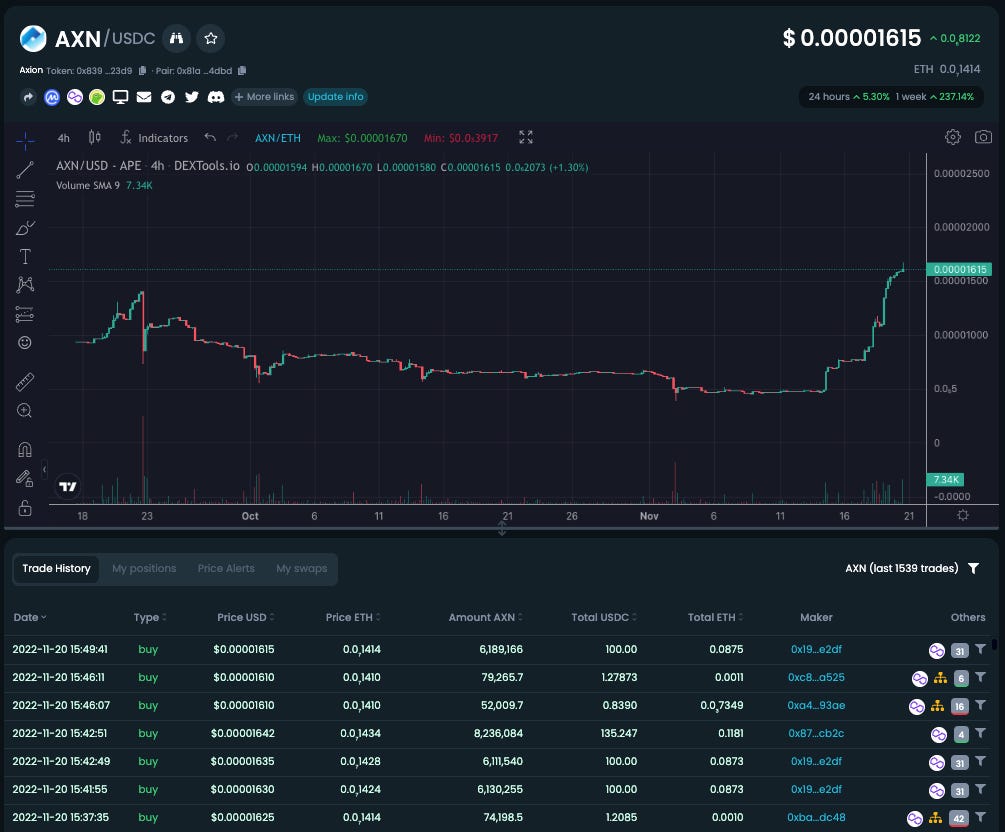Click the chart resize handle arrows
This screenshot has width=1005, height=832.
pyautogui.click(x=502, y=529)
